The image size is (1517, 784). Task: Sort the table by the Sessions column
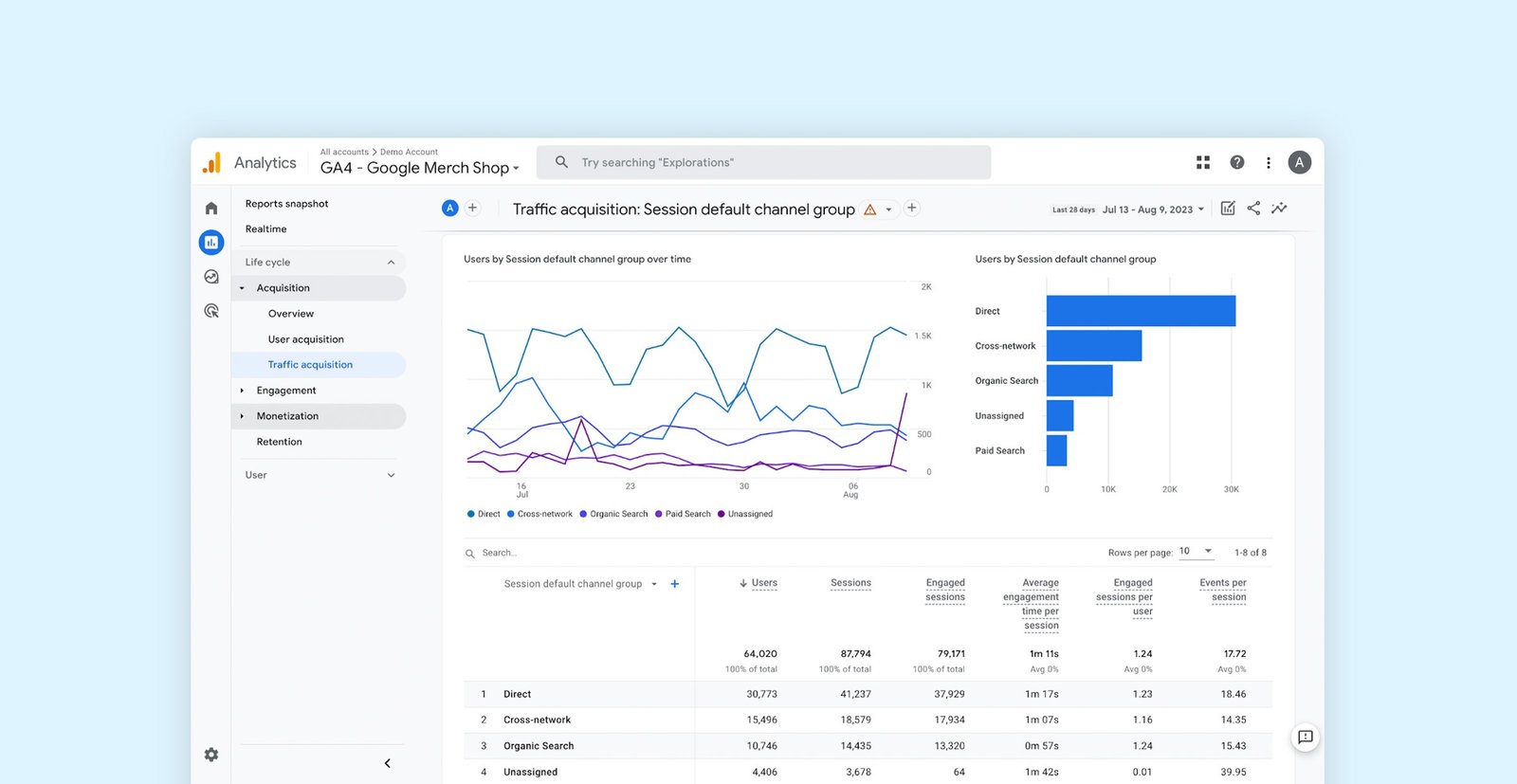[x=850, y=583]
